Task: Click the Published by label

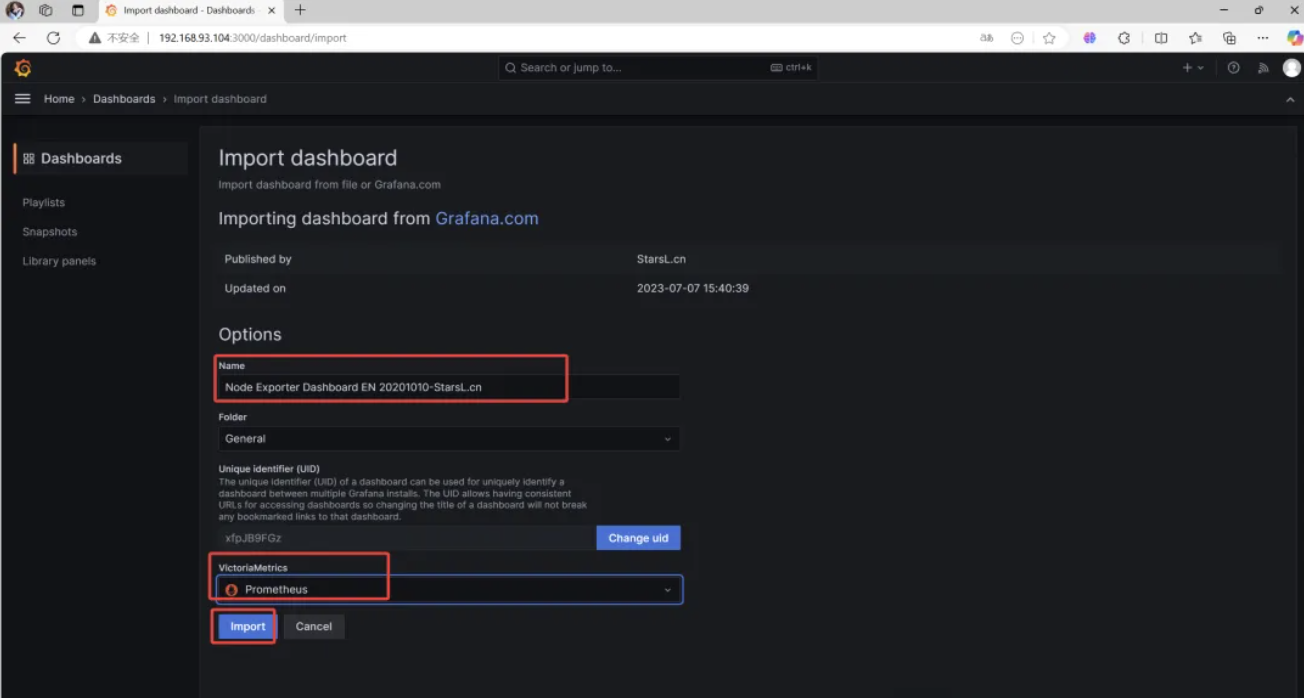Action: point(258,259)
